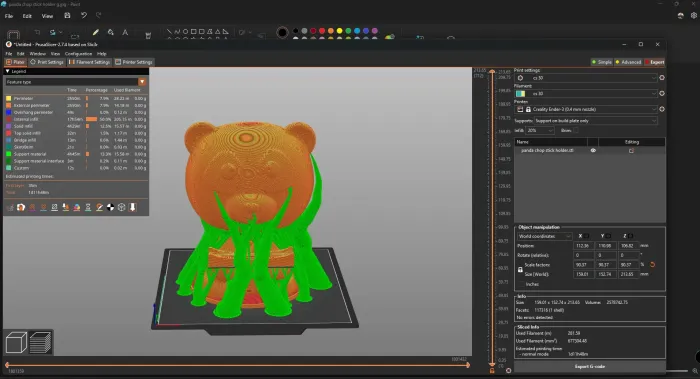
Task: Select Simple mode
Action: tap(602, 62)
